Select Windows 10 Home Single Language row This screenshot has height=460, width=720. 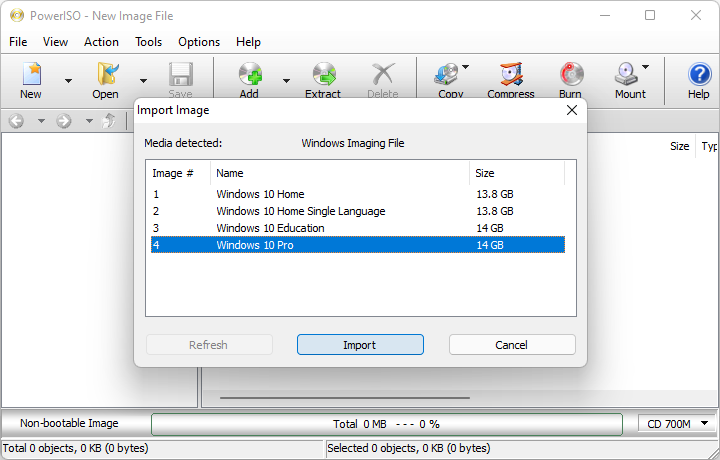click(x=300, y=211)
